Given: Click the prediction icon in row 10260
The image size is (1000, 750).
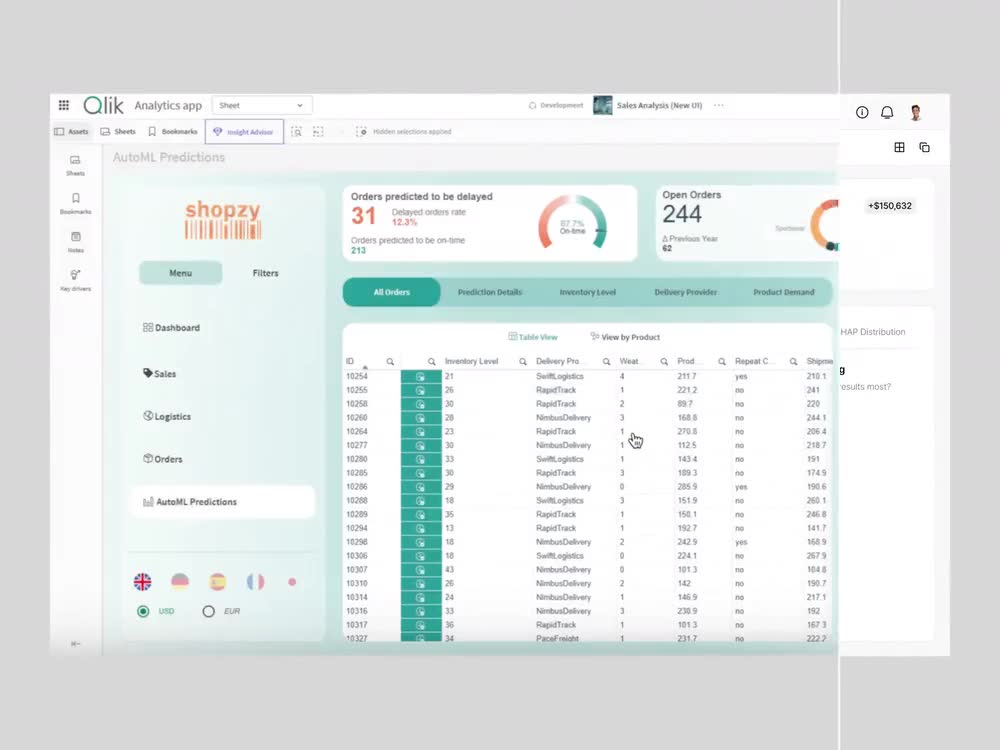Looking at the screenshot, I should click(421, 418).
